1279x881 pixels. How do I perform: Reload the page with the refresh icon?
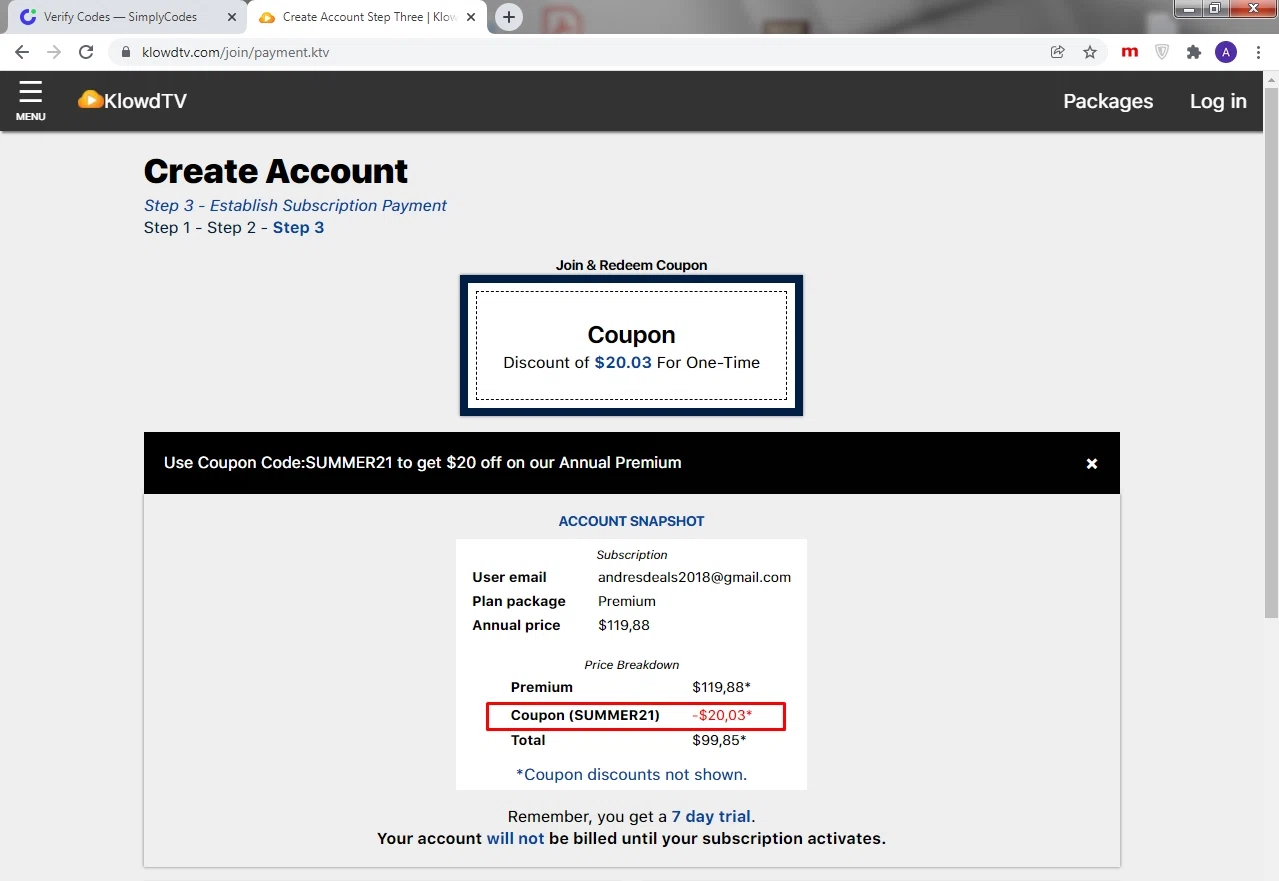(x=86, y=52)
